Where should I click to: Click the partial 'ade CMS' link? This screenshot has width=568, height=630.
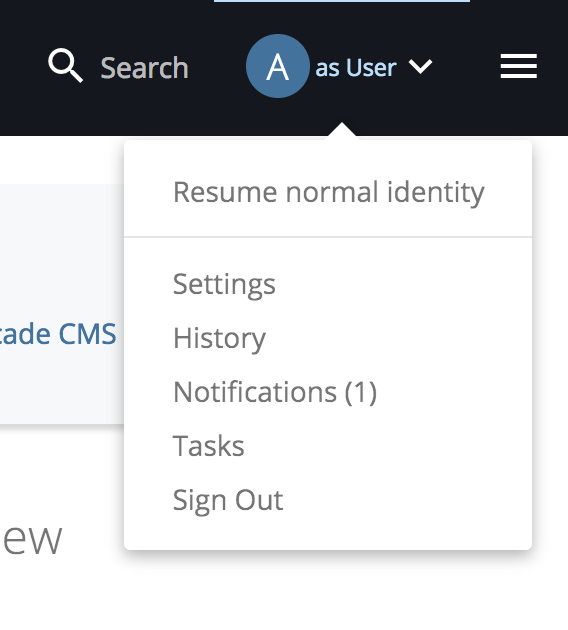(58, 333)
